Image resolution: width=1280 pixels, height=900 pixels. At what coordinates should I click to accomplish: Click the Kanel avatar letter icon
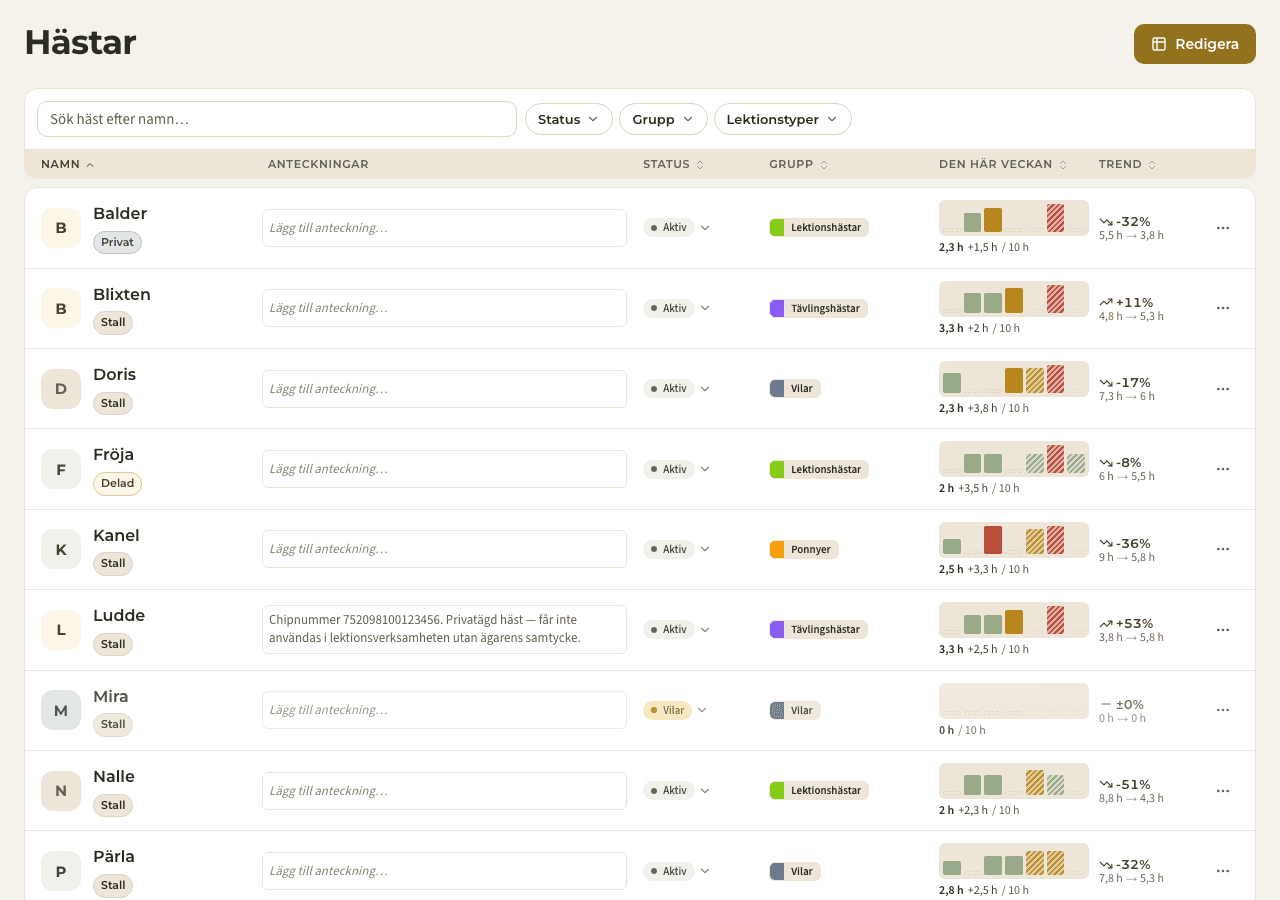click(61, 549)
